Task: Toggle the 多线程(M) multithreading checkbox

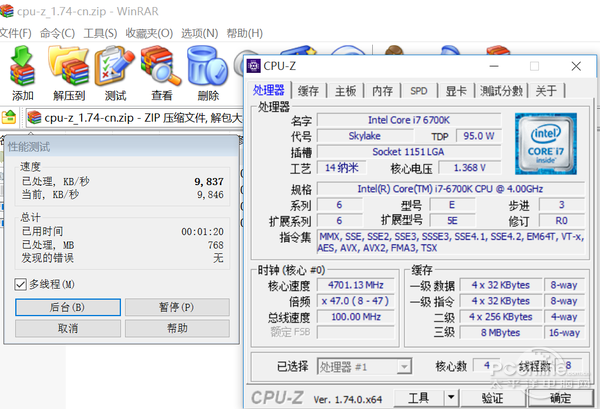Action: (20, 284)
